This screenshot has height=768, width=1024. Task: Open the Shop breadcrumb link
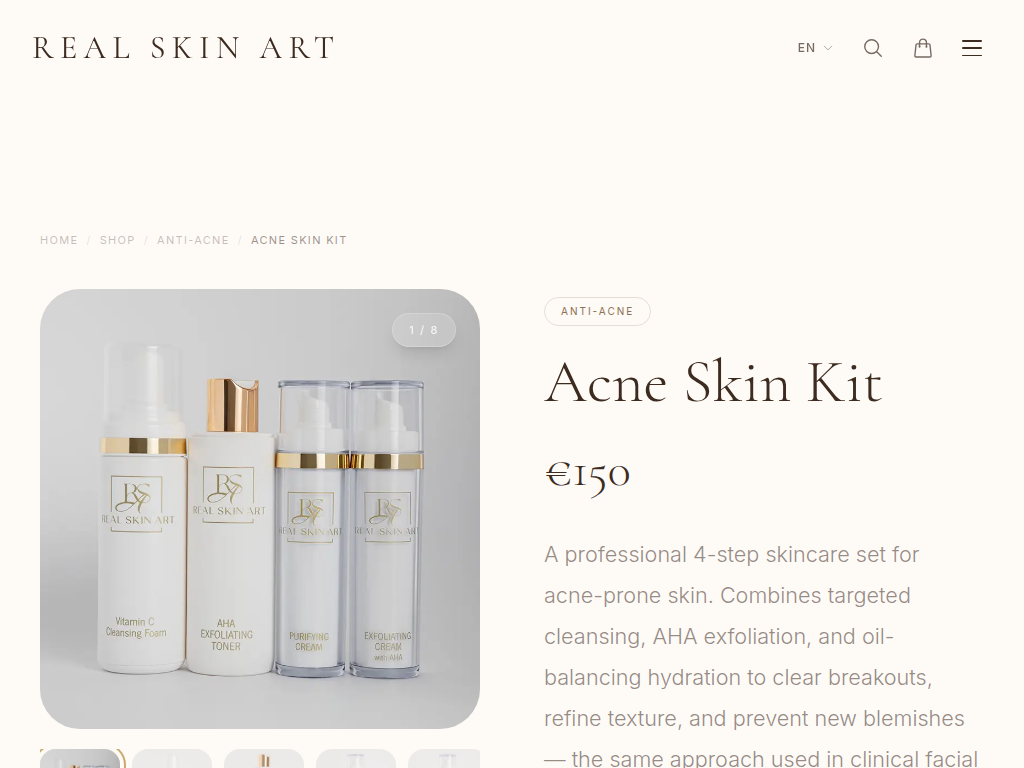click(x=117, y=240)
